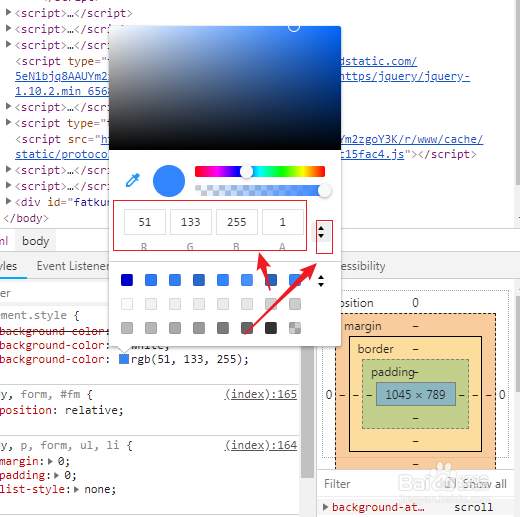
Task: Click the closing </body> tag row
Action: pyautogui.click(x=26, y=218)
